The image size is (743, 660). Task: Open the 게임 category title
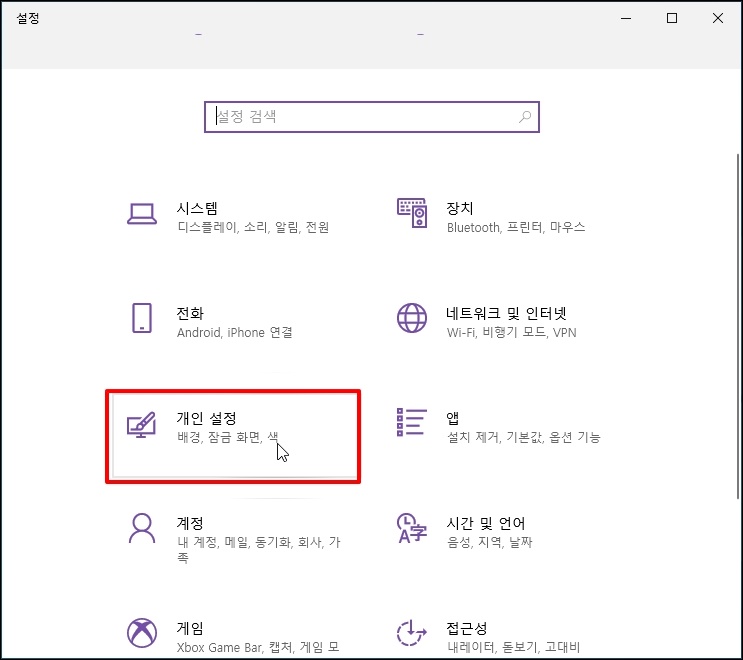(190, 629)
